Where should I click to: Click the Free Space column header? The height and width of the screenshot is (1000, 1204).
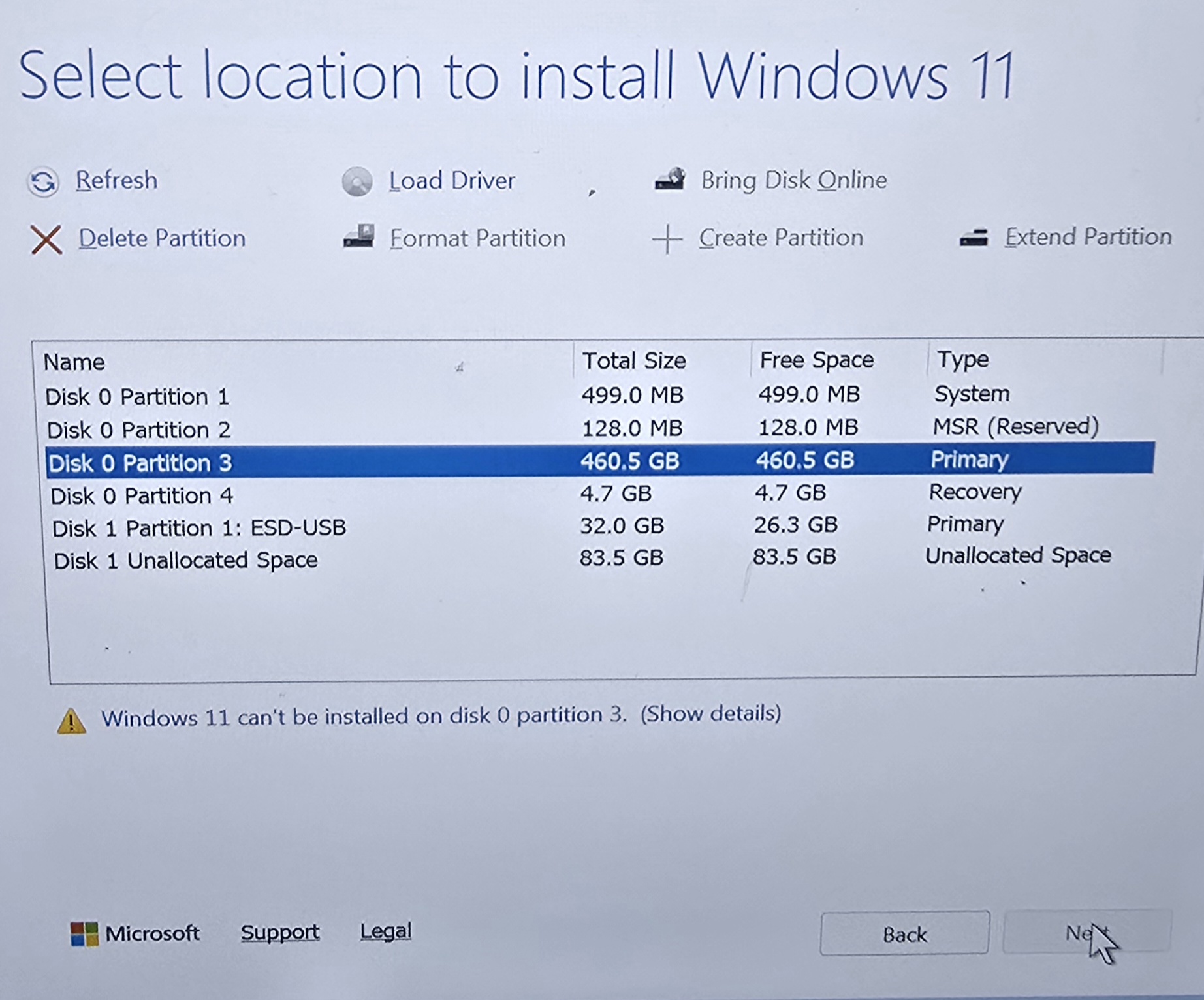[816, 360]
